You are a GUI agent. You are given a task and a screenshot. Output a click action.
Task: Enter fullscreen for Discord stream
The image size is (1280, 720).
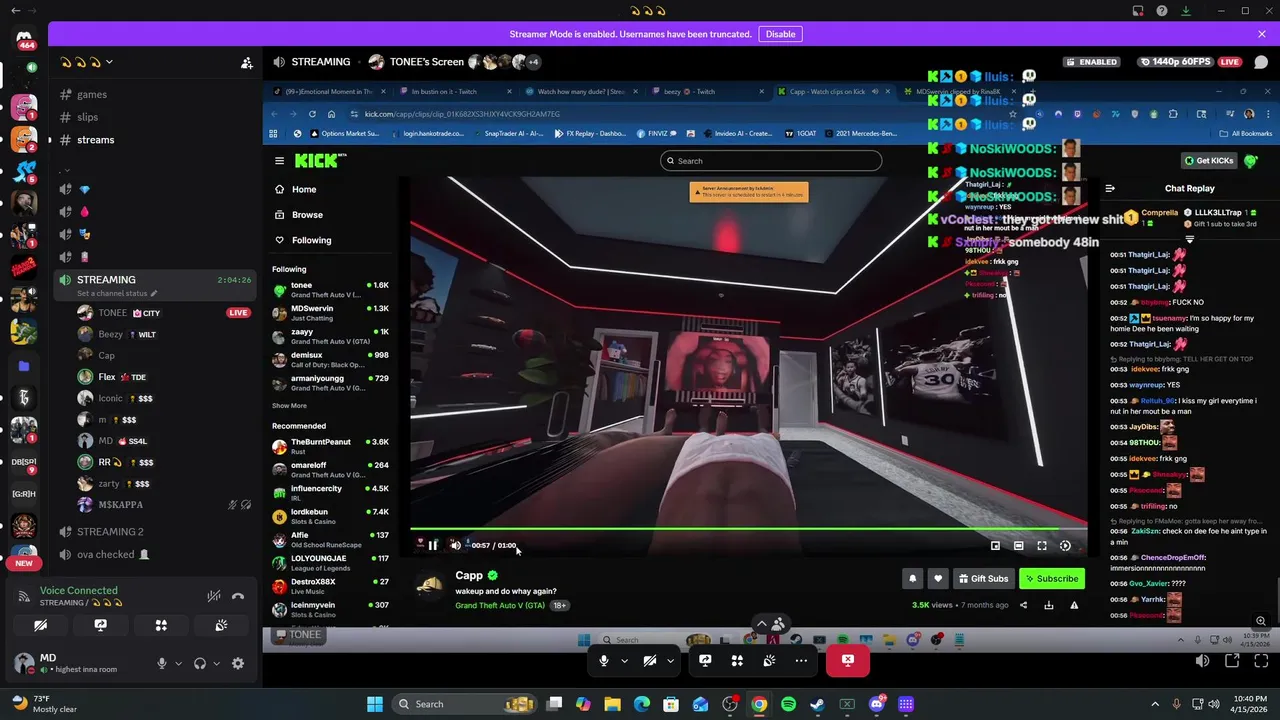click(x=1260, y=661)
